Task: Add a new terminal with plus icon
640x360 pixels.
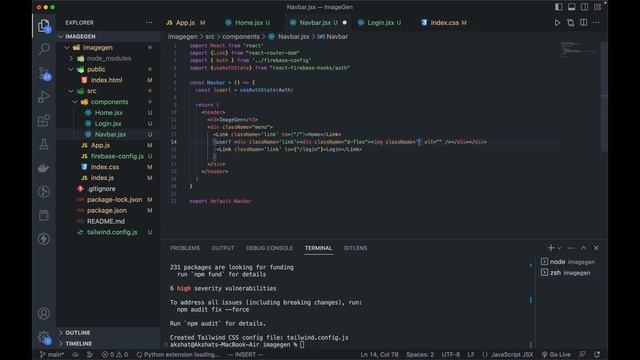Action: coord(551,248)
